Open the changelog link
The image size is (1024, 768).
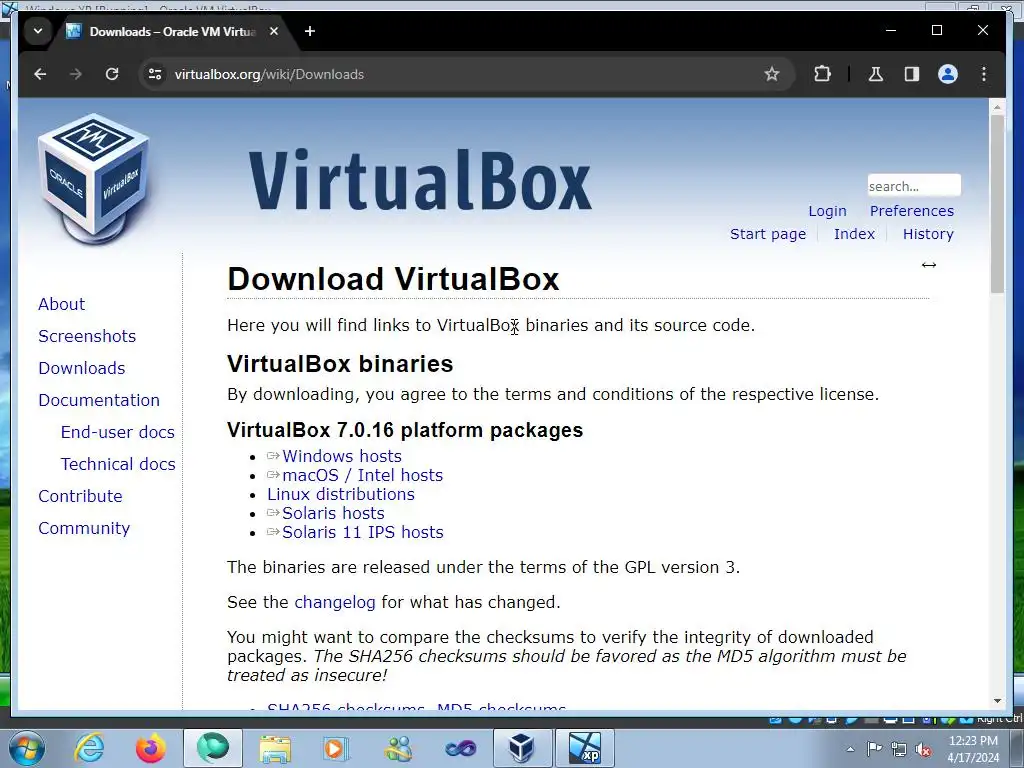click(x=334, y=602)
